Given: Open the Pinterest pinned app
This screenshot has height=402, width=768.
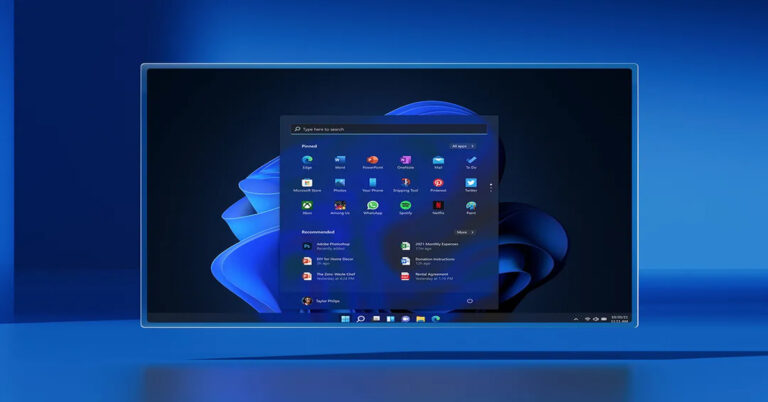Looking at the screenshot, I should point(438,183).
